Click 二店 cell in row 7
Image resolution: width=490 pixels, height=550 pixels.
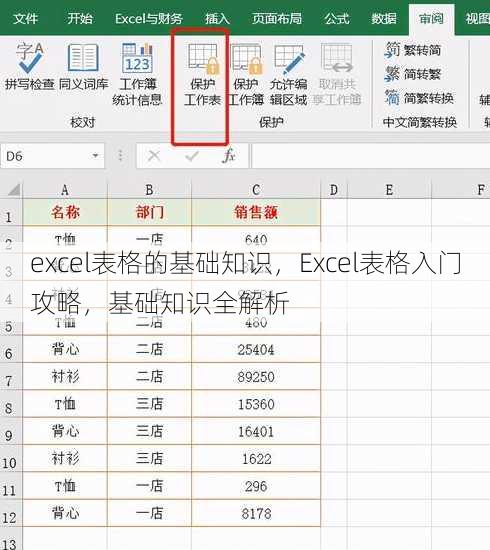(149, 377)
